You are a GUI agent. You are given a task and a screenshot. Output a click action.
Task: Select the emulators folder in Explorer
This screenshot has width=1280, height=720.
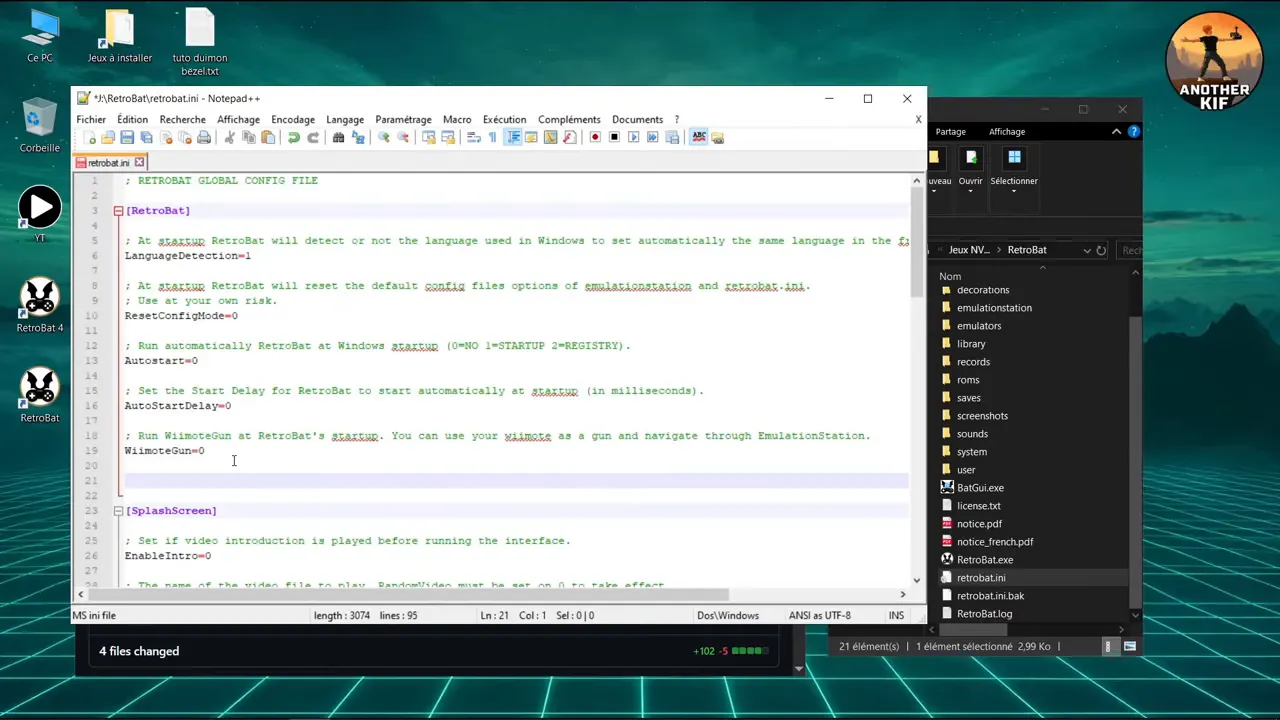click(979, 326)
